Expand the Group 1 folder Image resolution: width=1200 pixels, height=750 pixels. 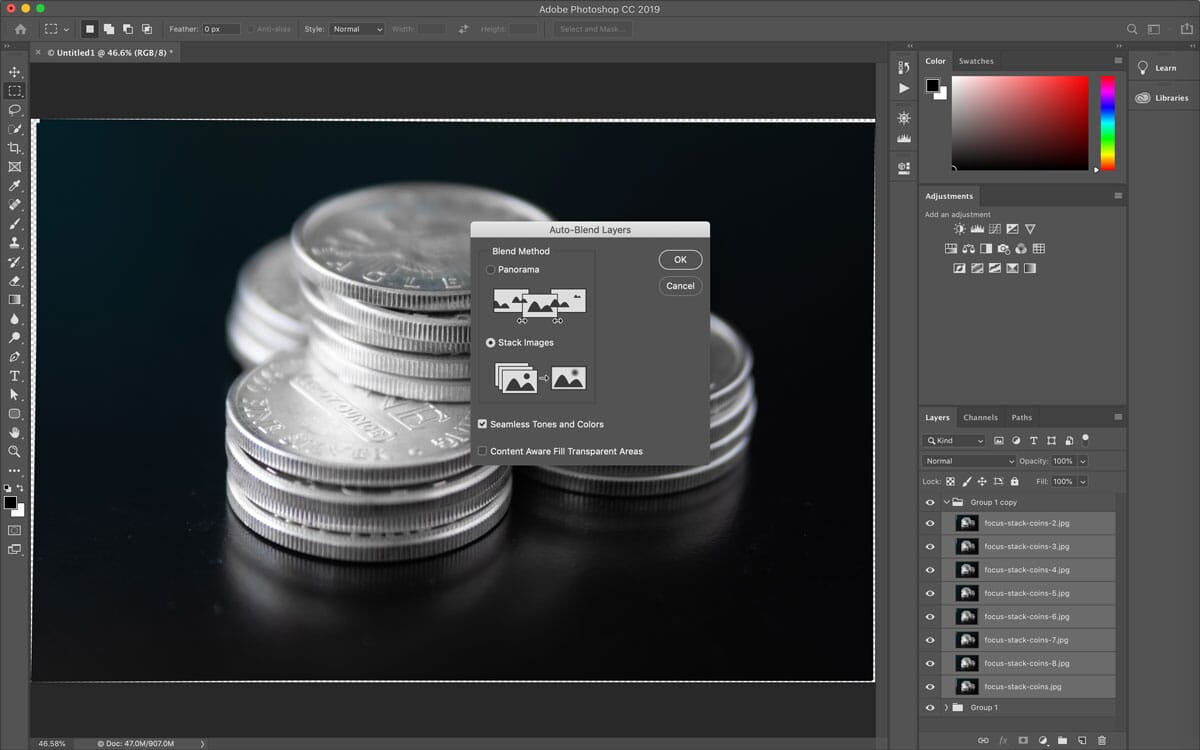pyautogui.click(x=946, y=707)
